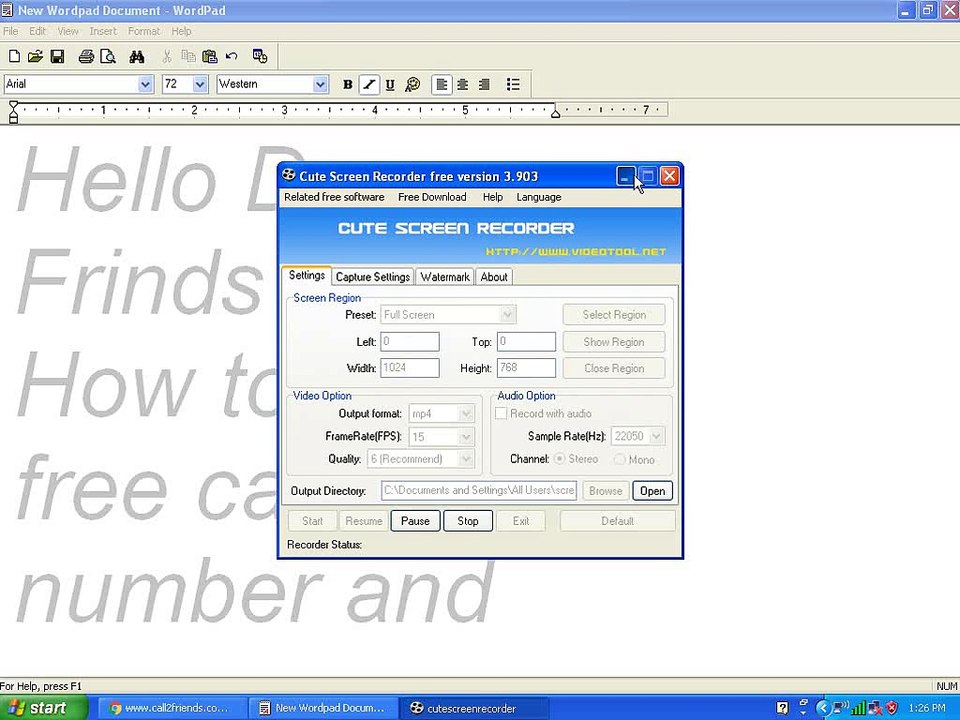
Task: Click the Pause recording button
Action: pos(415,521)
